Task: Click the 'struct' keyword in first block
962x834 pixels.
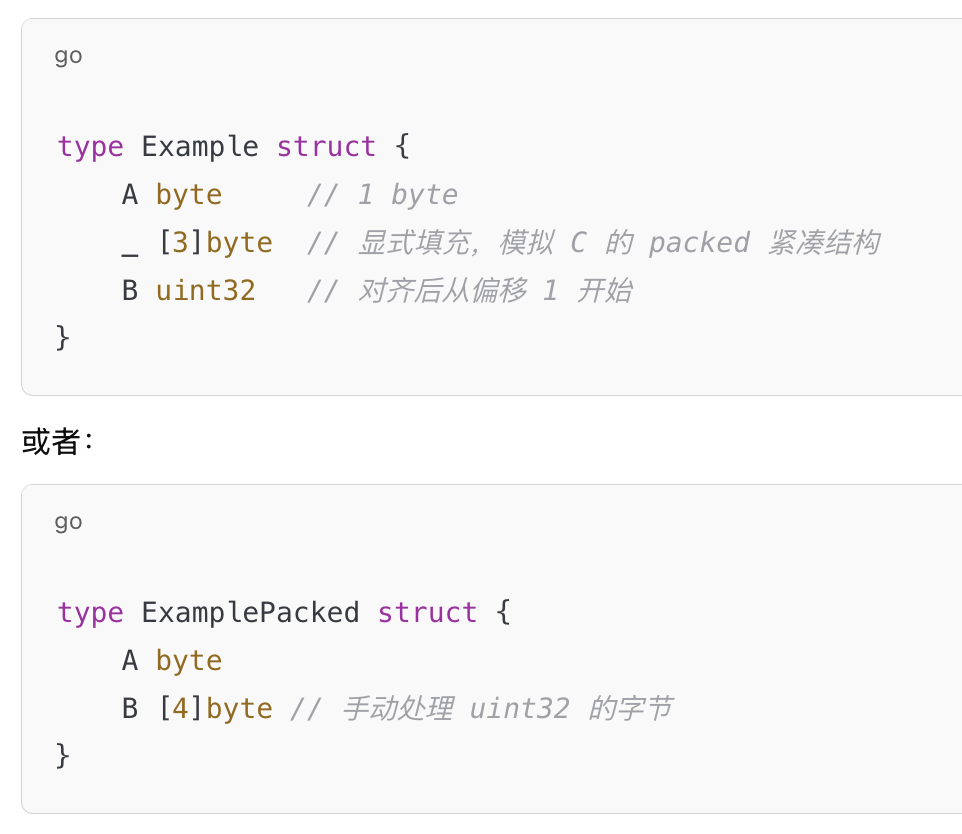Action: pos(326,147)
